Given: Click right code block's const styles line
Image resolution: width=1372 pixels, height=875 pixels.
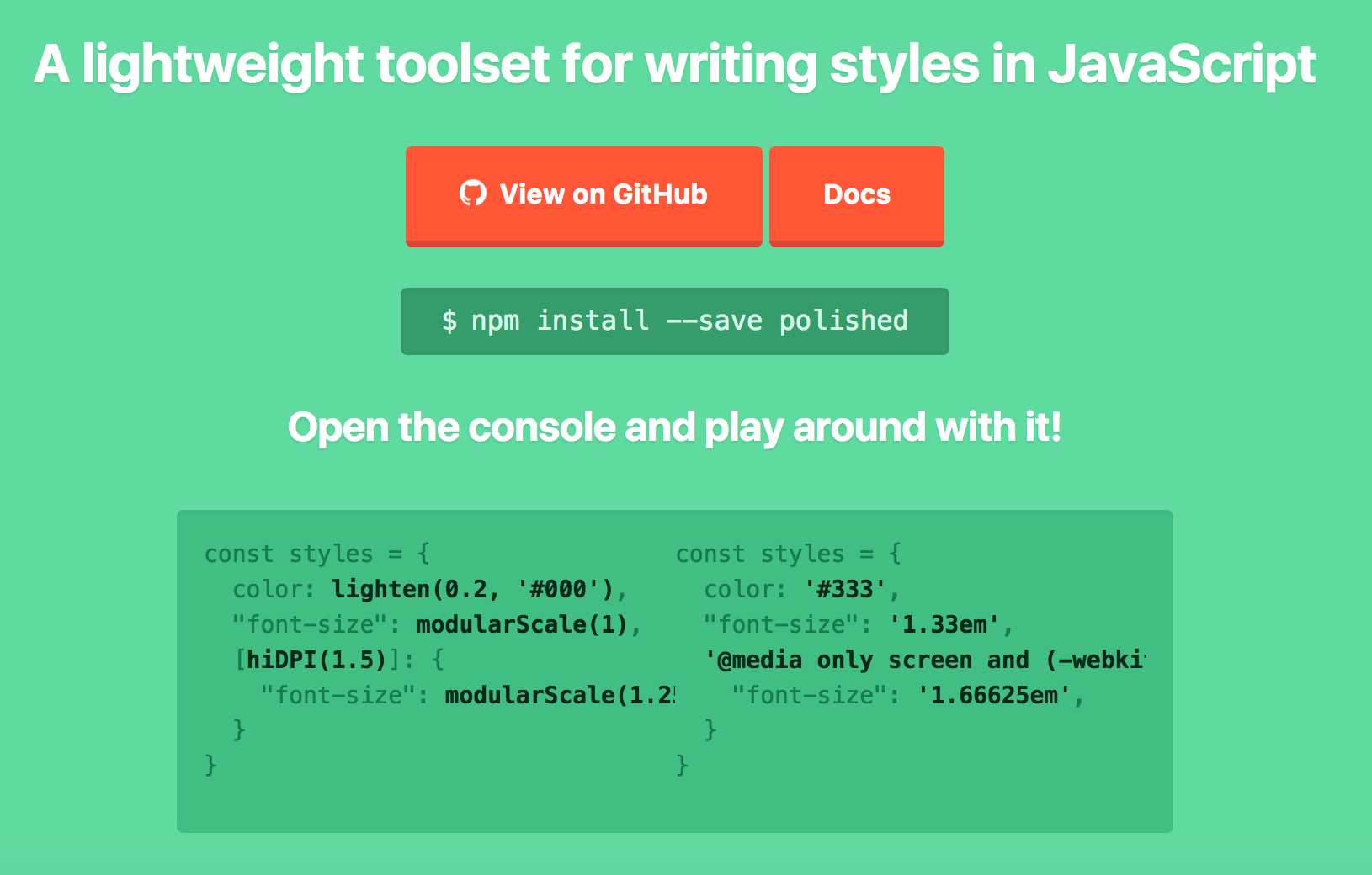Looking at the screenshot, I should click(x=789, y=554).
